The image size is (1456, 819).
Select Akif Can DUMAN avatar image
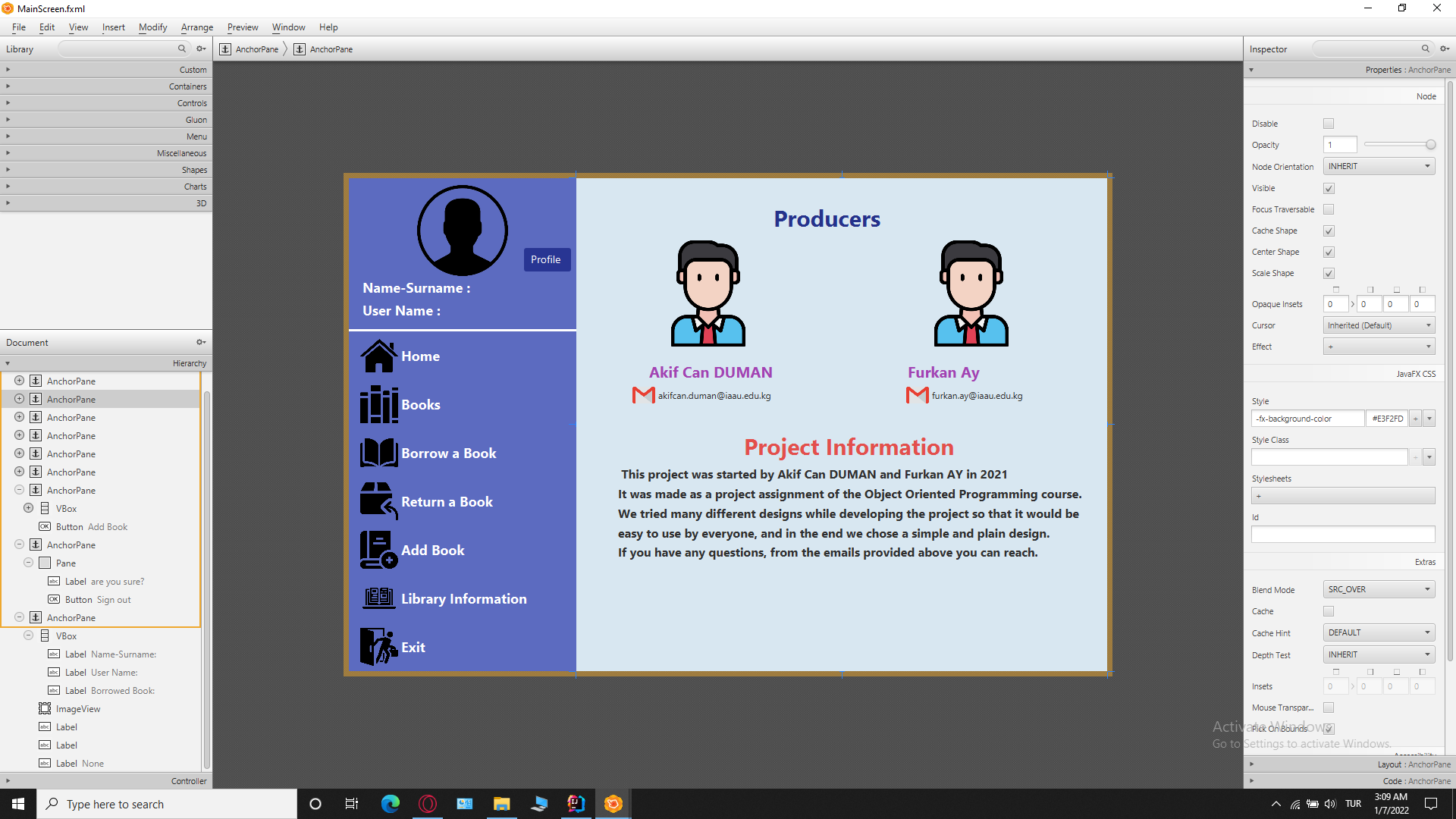708,293
